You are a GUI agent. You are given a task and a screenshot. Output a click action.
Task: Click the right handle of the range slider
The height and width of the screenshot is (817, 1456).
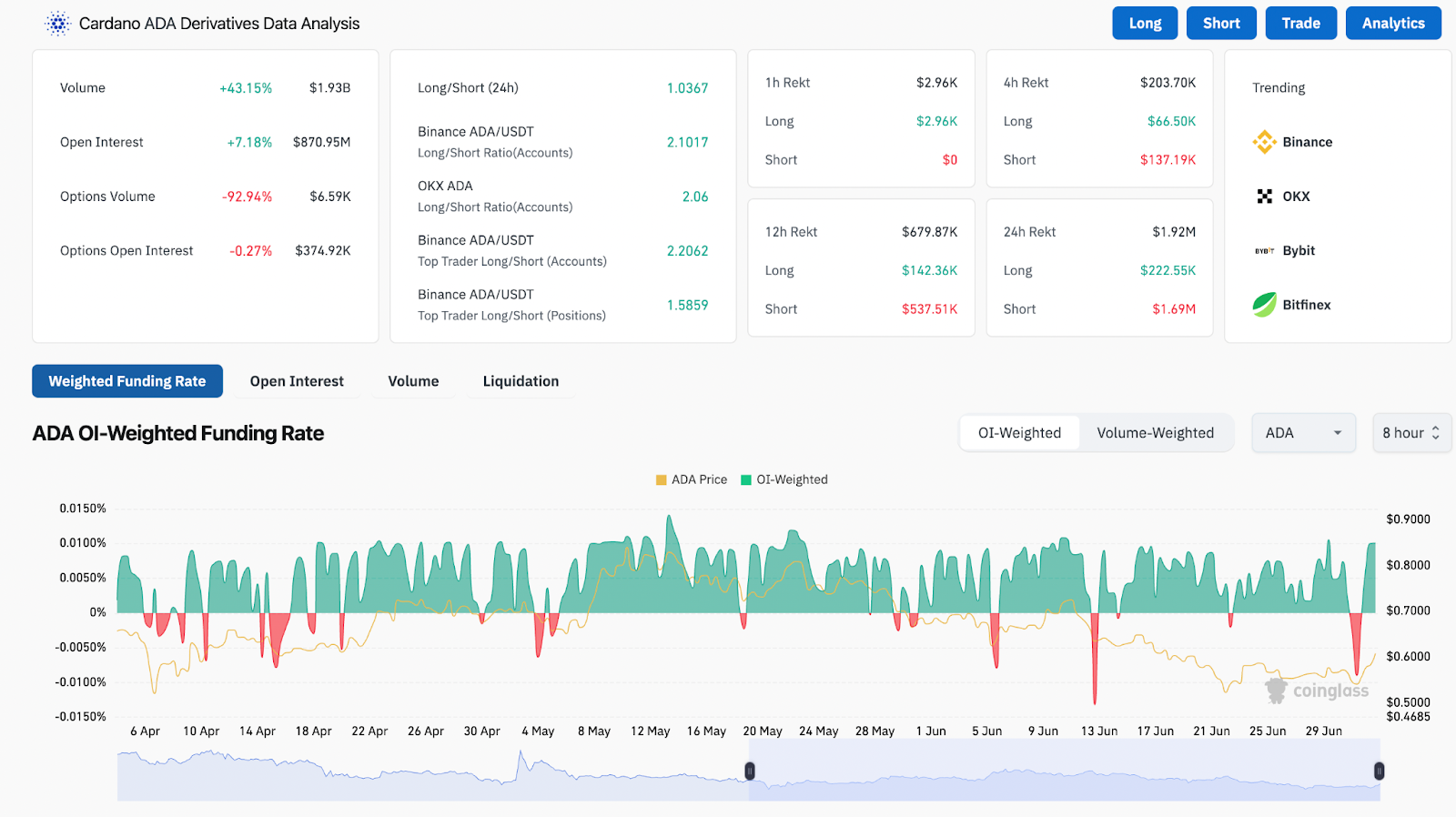pyautogui.click(x=1379, y=772)
